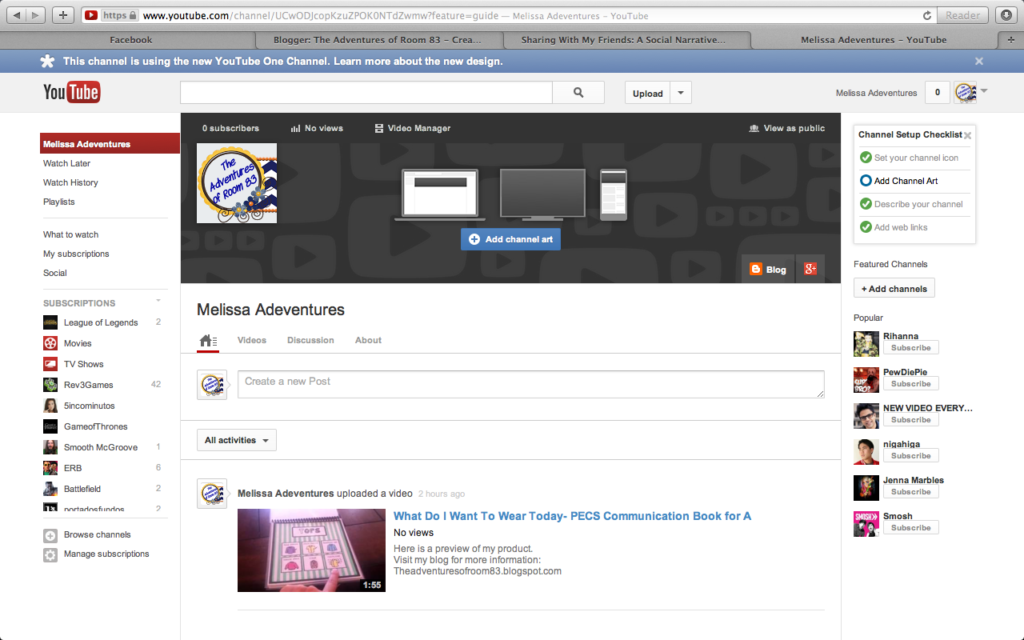Subscribe to nigahiga
Screen dimensions: 1024x640
click(911, 456)
